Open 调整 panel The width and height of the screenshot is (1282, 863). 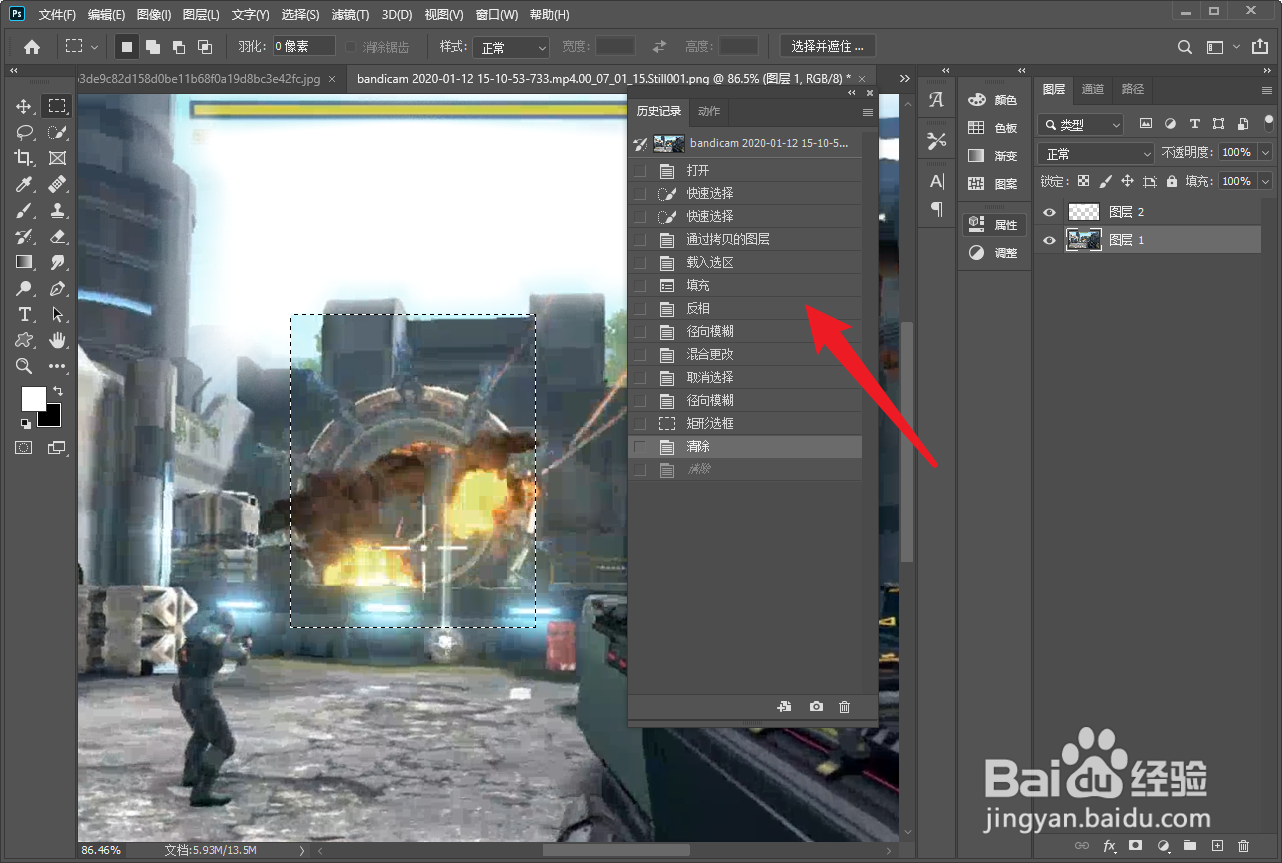pos(992,253)
